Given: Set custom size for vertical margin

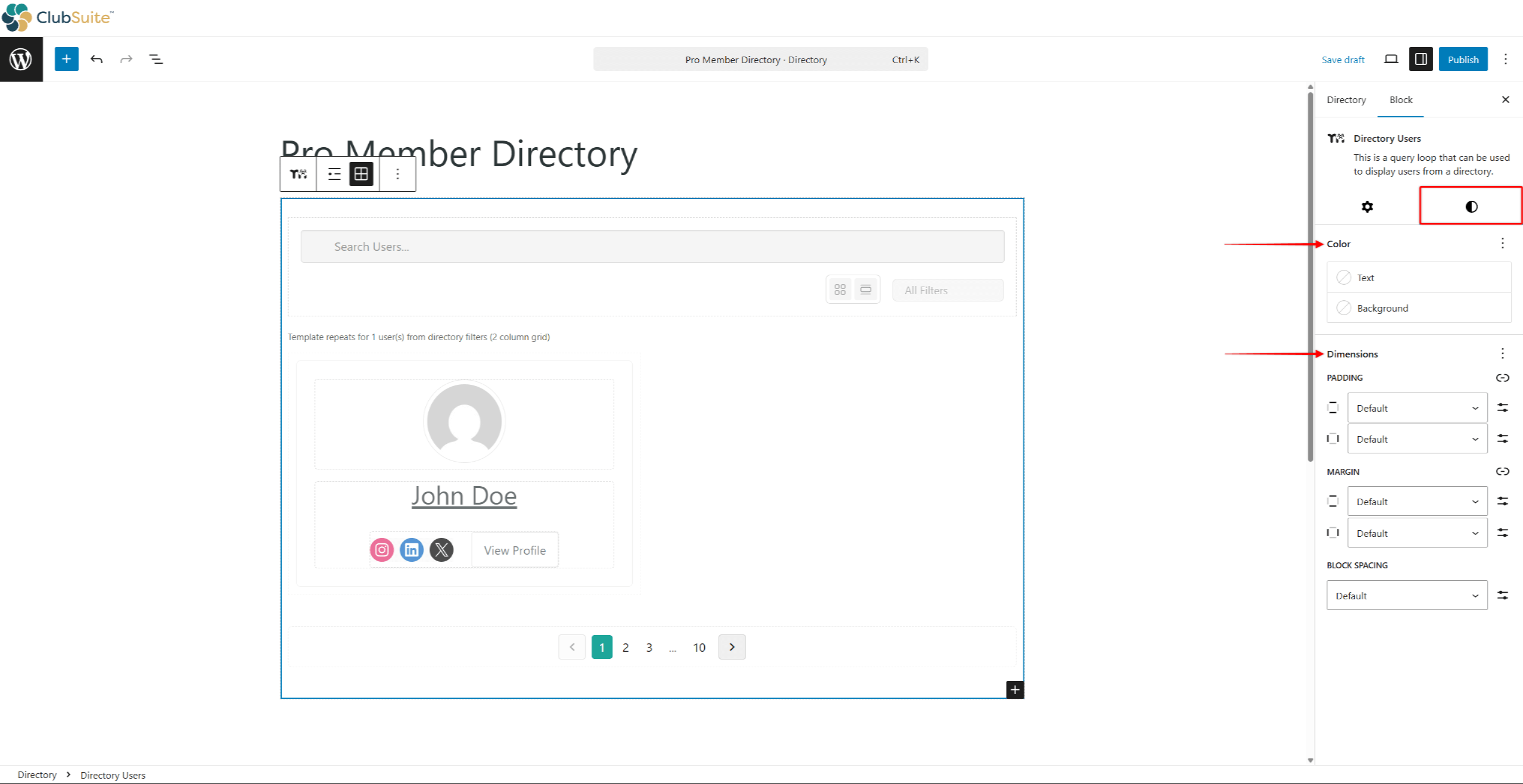Looking at the screenshot, I should (1502, 502).
